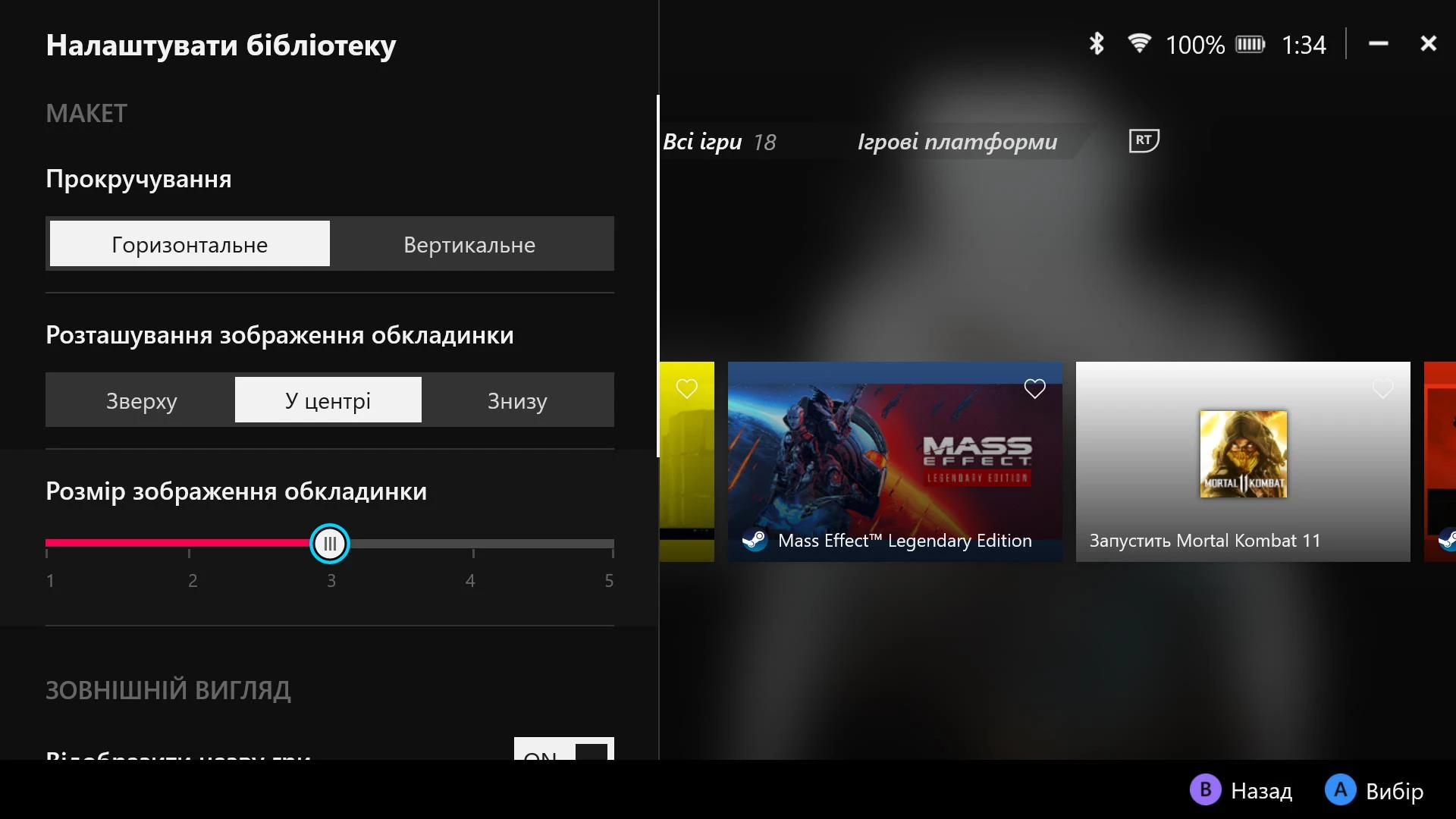Select Вертикальне scrolling option
This screenshot has height=819, width=1456.
point(469,243)
